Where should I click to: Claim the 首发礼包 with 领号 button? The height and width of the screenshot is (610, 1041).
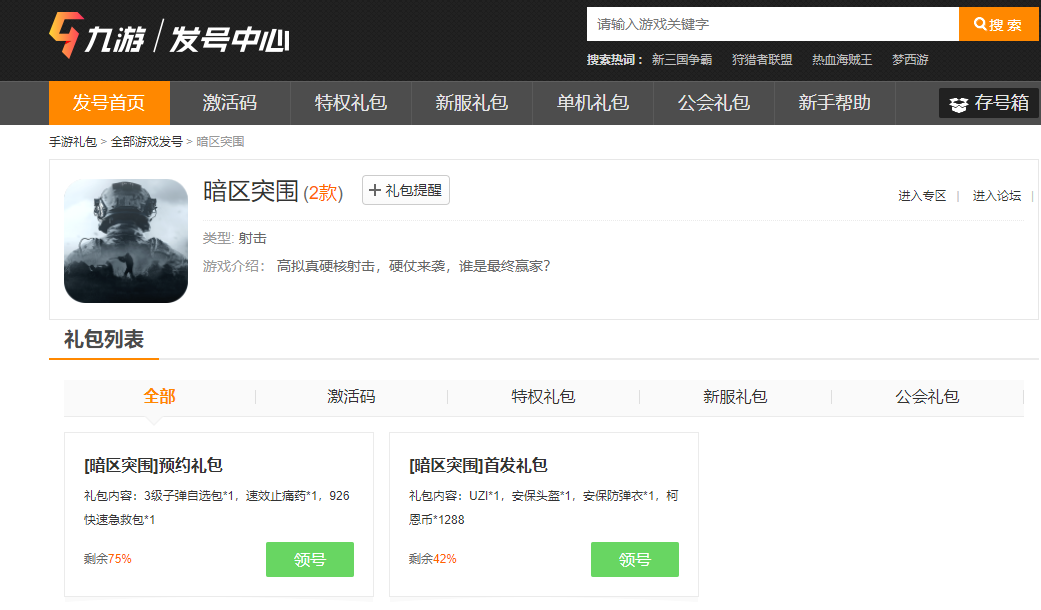click(634, 559)
